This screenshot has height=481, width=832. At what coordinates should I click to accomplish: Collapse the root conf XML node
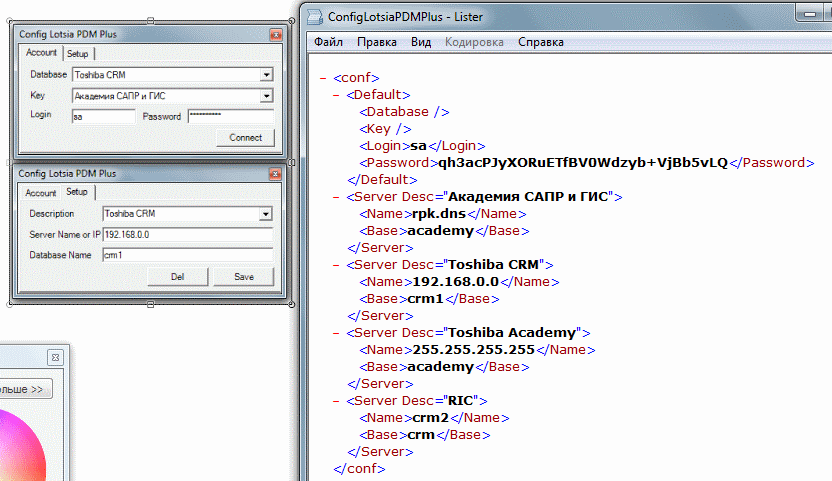coord(323,78)
